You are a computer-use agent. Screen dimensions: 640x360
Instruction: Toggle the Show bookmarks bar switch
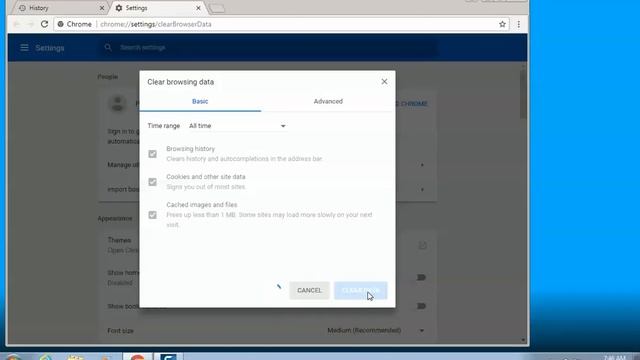pyautogui.click(x=421, y=306)
